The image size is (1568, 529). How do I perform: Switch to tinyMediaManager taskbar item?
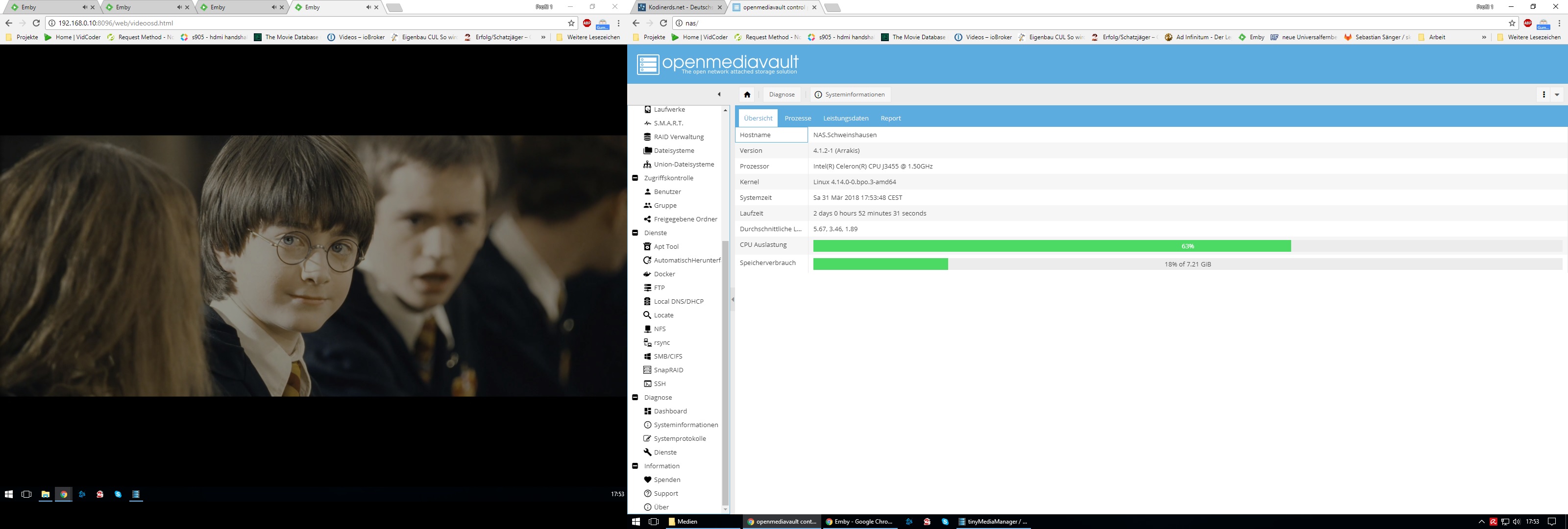(992, 522)
